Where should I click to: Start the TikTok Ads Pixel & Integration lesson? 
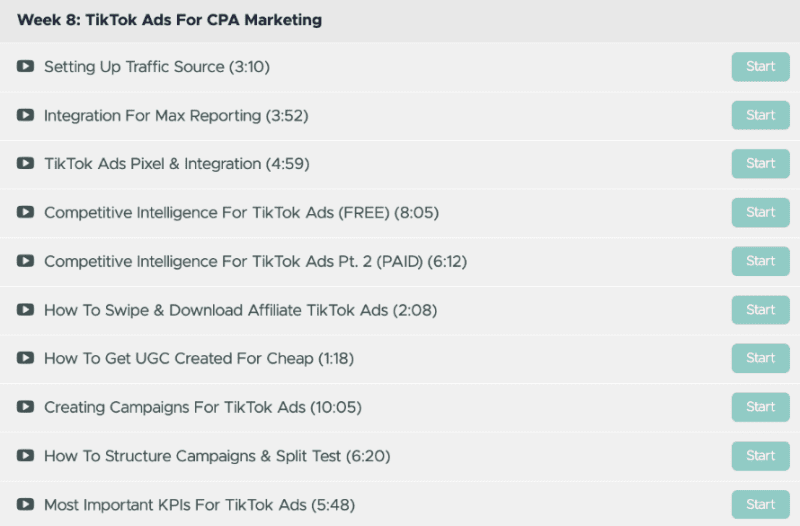coord(760,163)
